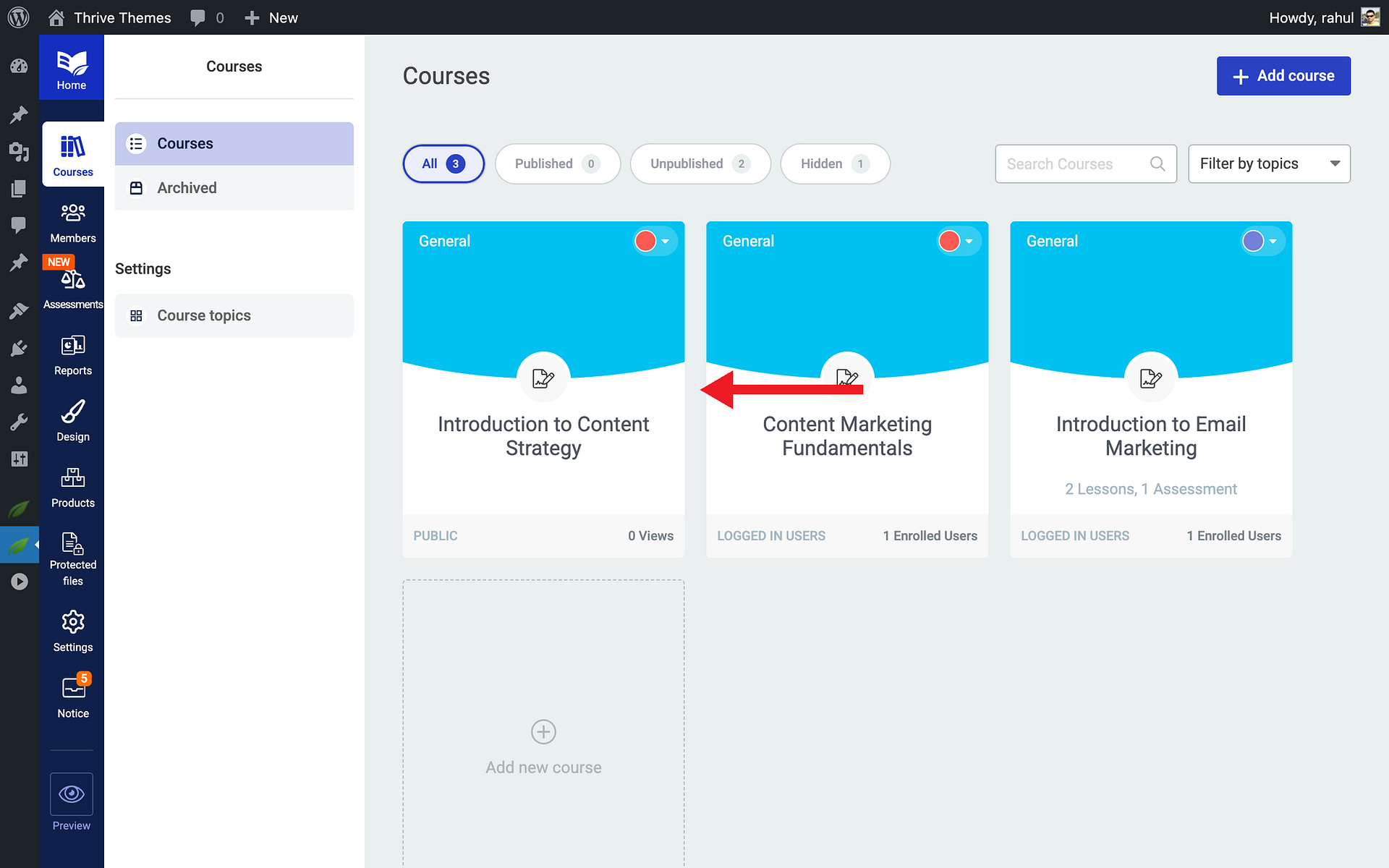Switch to the Unpublished filter tab
The width and height of the screenshot is (1389, 868).
click(700, 163)
